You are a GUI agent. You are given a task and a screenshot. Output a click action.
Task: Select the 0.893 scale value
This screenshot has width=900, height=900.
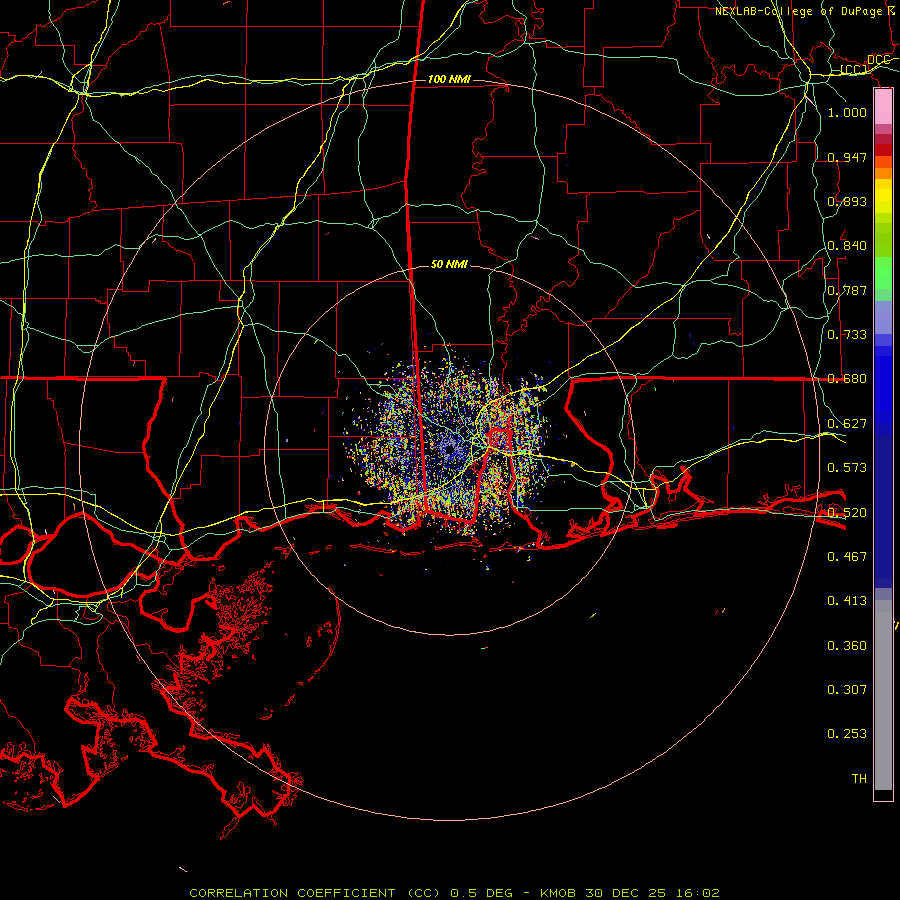click(x=847, y=201)
